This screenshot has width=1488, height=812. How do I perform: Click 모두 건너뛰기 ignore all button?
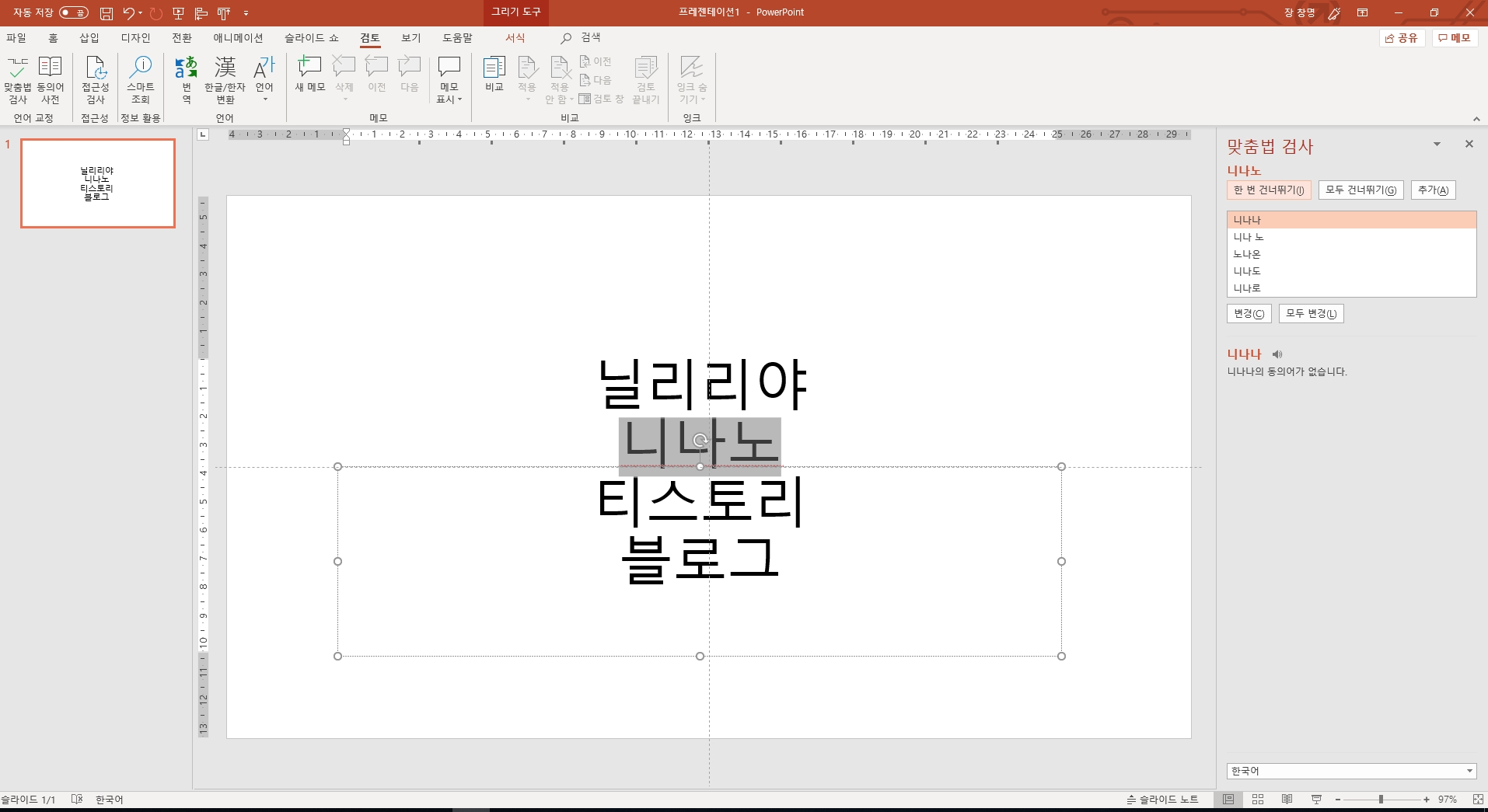click(x=1361, y=190)
